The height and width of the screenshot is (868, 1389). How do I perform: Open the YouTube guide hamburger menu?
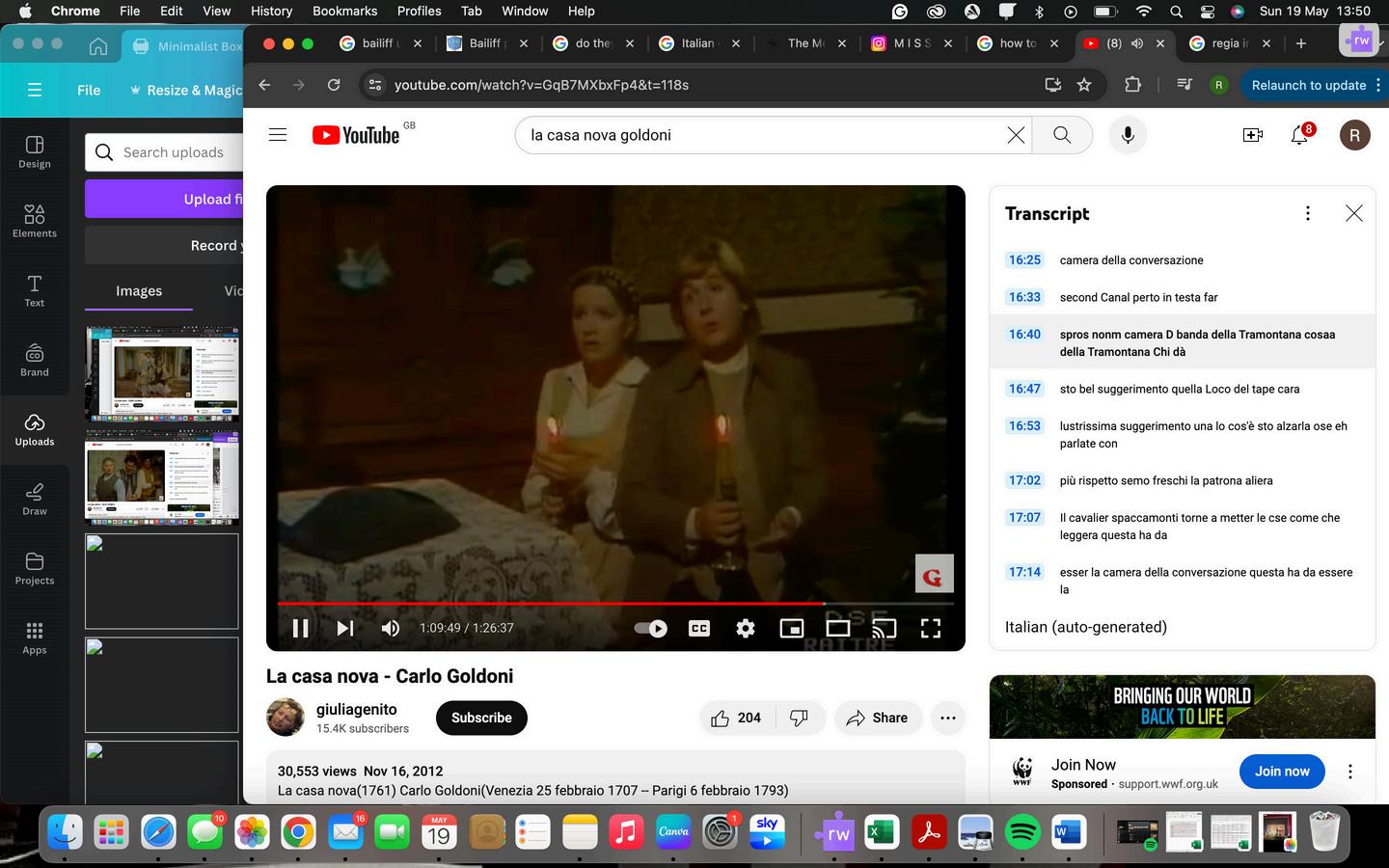click(x=278, y=135)
